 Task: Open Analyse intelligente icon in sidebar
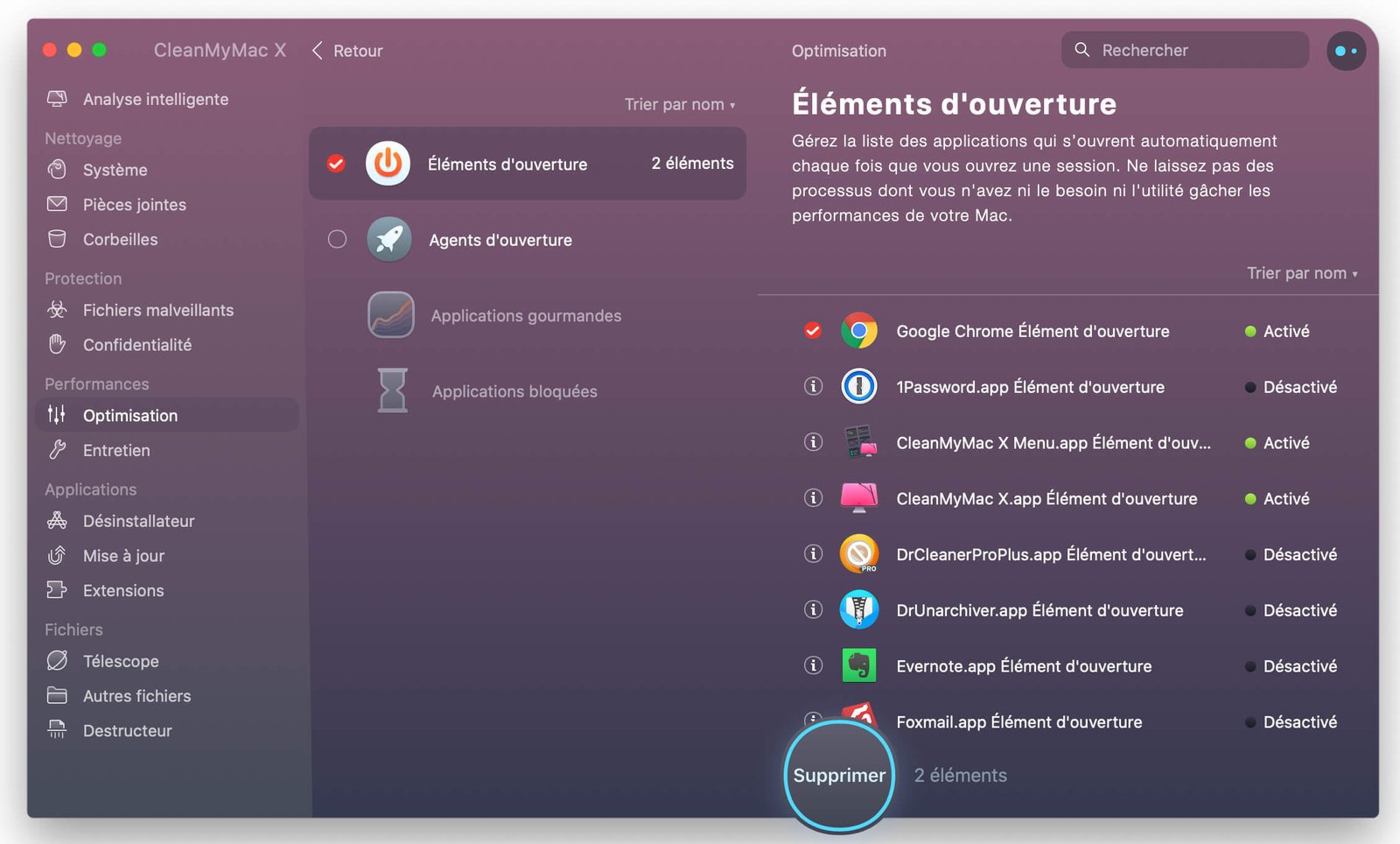[x=57, y=99]
